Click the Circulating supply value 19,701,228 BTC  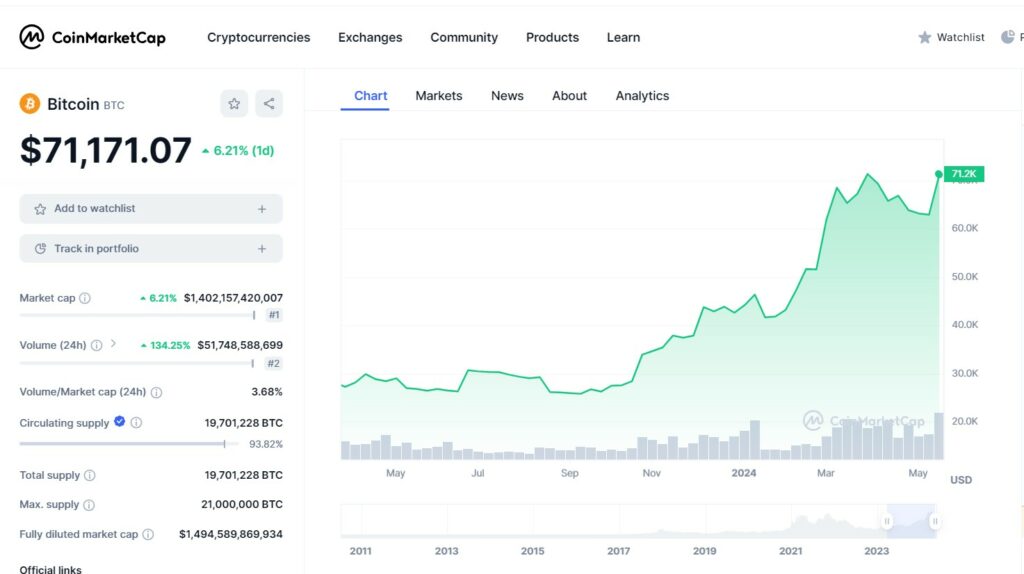(244, 423)
